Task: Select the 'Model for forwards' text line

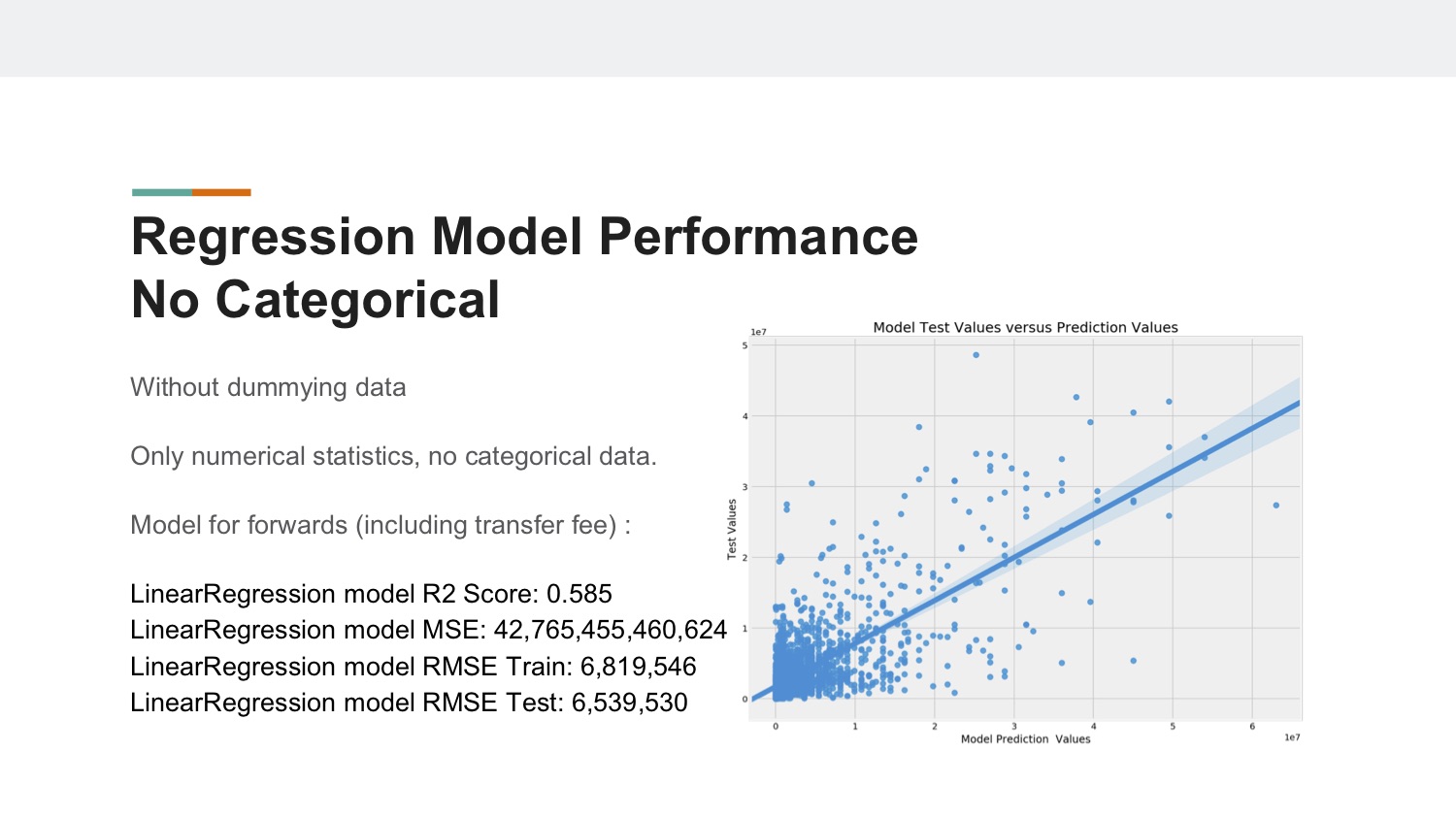Action: pos(381,525)
